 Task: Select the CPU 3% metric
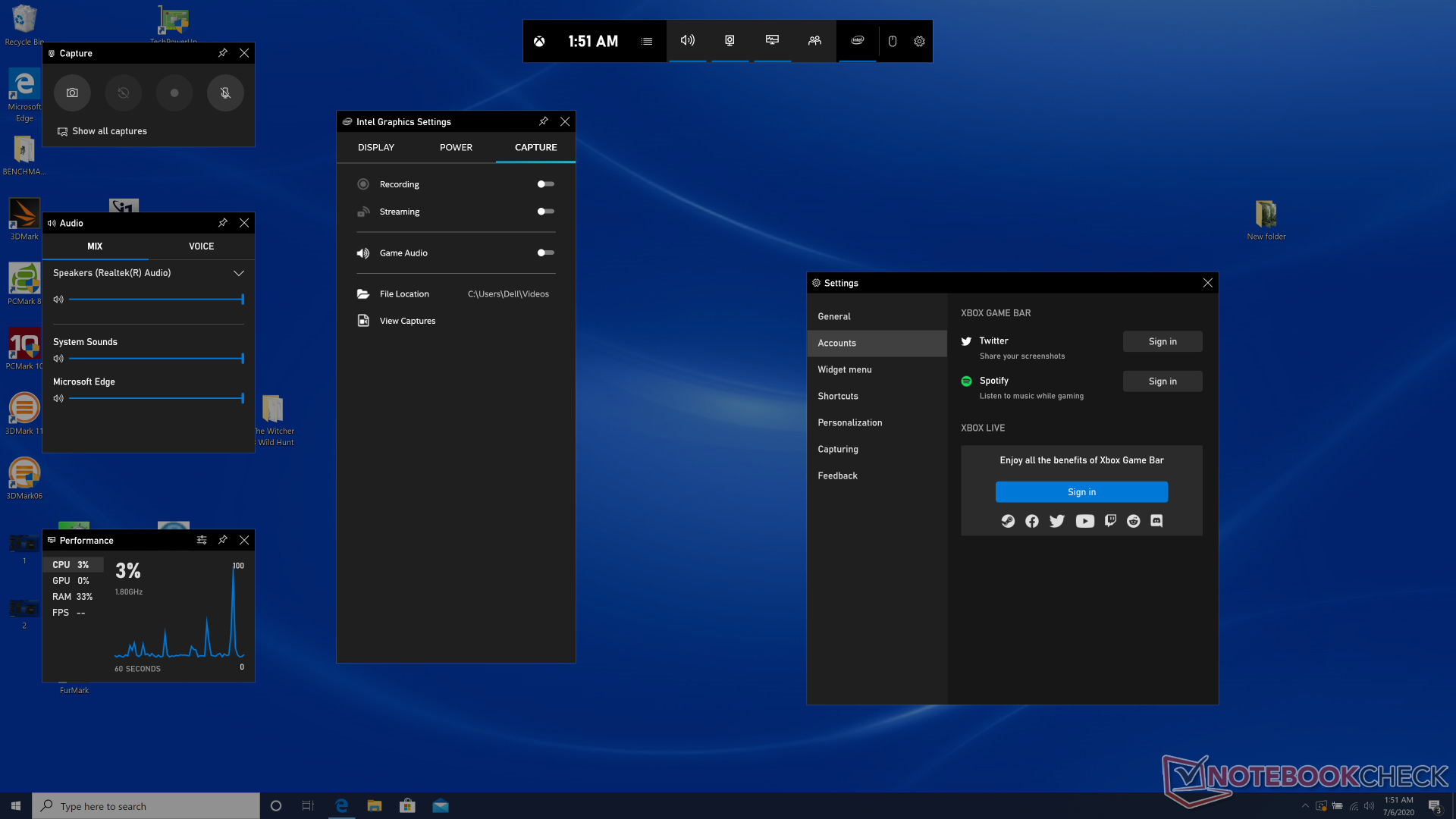click(73, 565)
